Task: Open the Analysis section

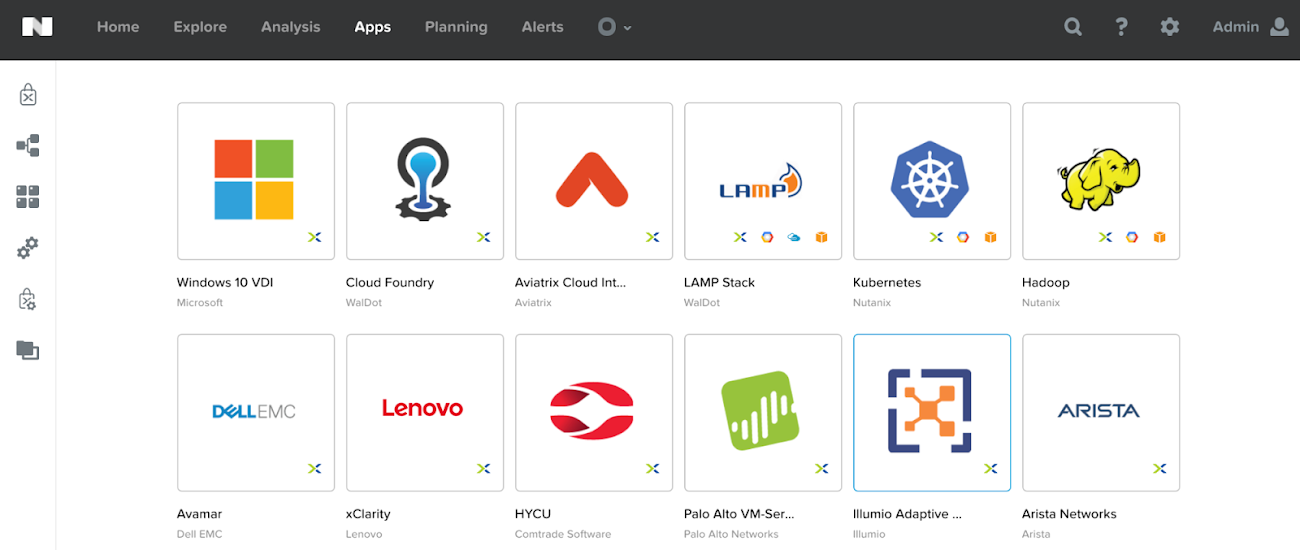Action: 291,27
